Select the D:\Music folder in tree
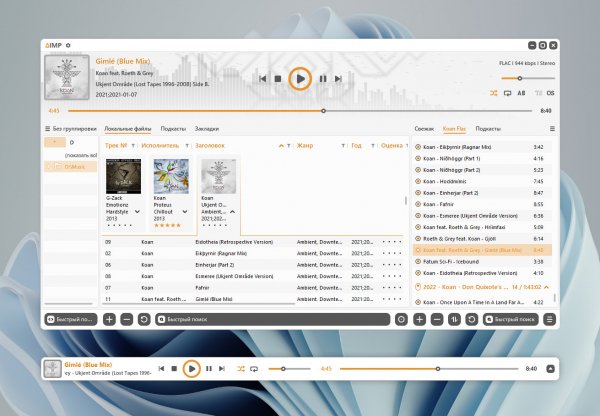This screenshot has width=600, height=416. 70,166
